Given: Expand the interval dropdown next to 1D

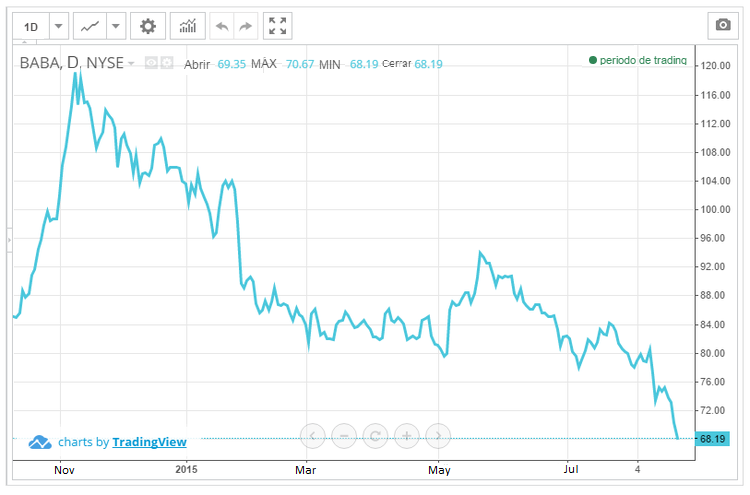Looking at the screenshot, I should (x=59, y=26).
